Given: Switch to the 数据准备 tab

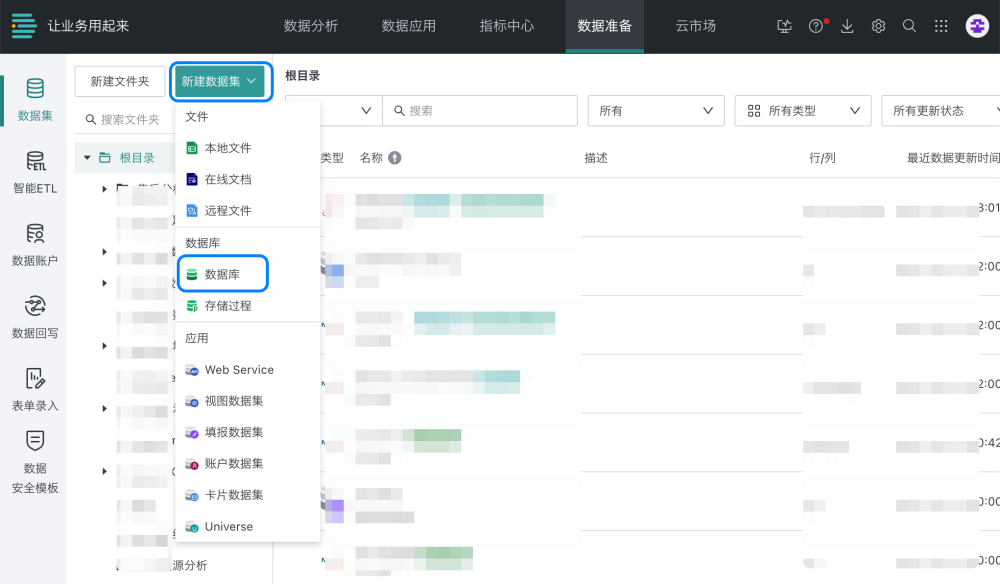Looking at the screenshot, I should (605, 26).
